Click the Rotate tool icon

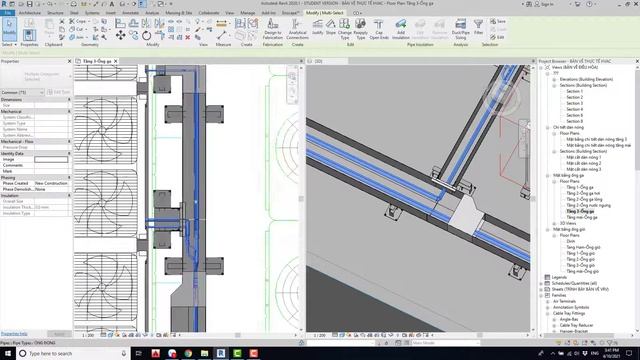pos(146,36)
